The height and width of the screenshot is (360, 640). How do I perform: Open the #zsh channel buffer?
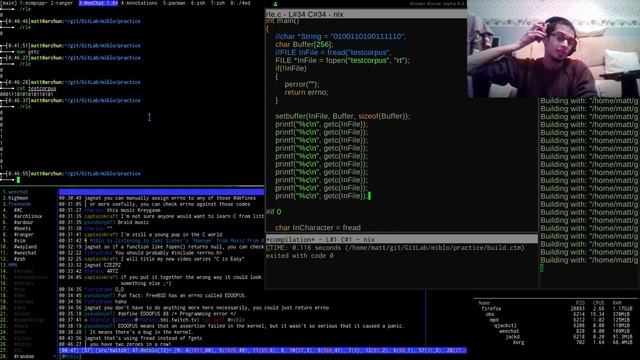coord(20,259)
